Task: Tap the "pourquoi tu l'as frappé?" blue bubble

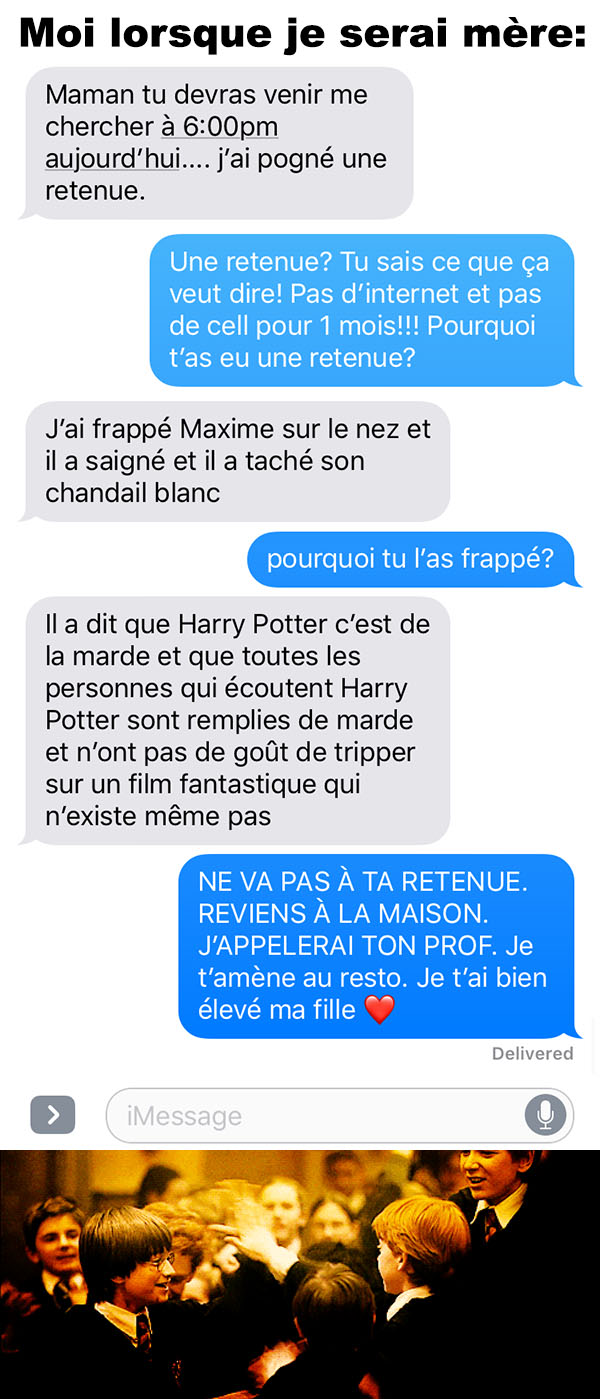Action: [x=412, y=559]
